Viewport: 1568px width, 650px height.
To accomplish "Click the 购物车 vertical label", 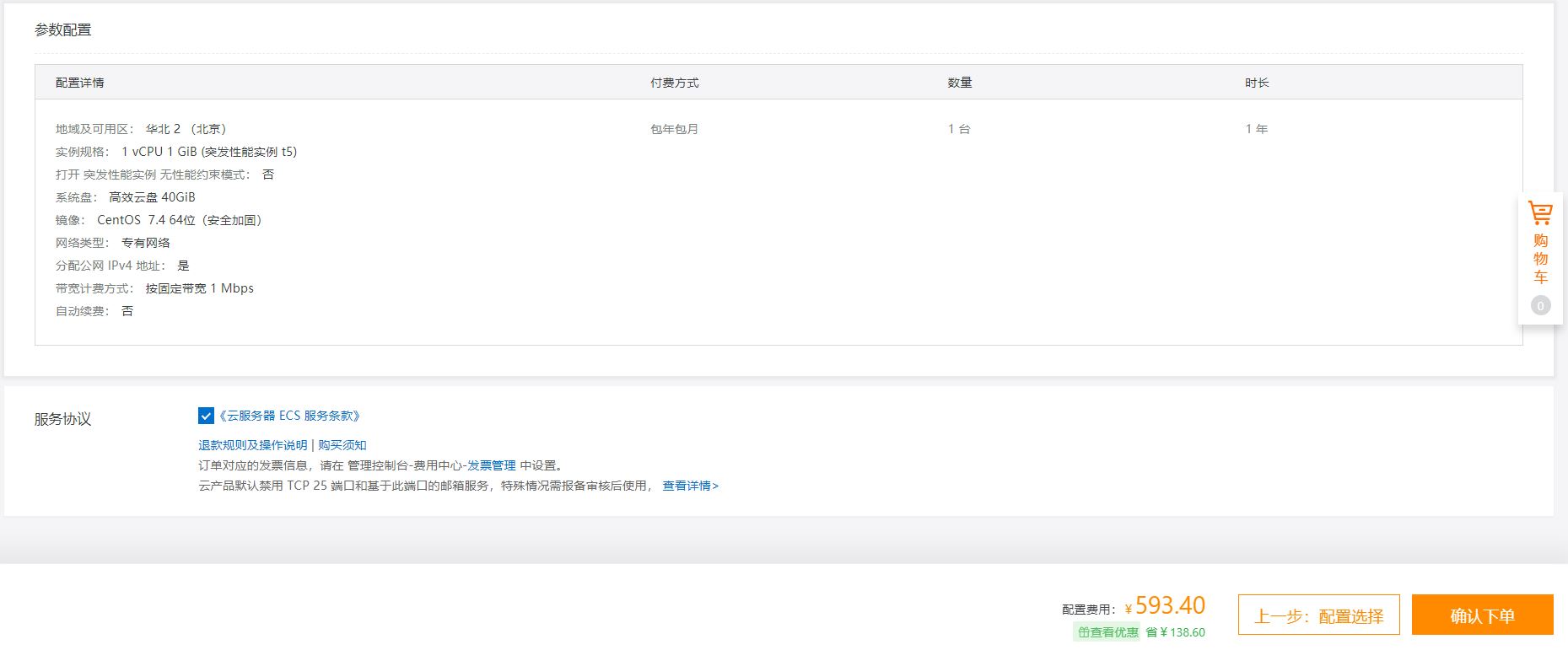I will coord(1540,259).
